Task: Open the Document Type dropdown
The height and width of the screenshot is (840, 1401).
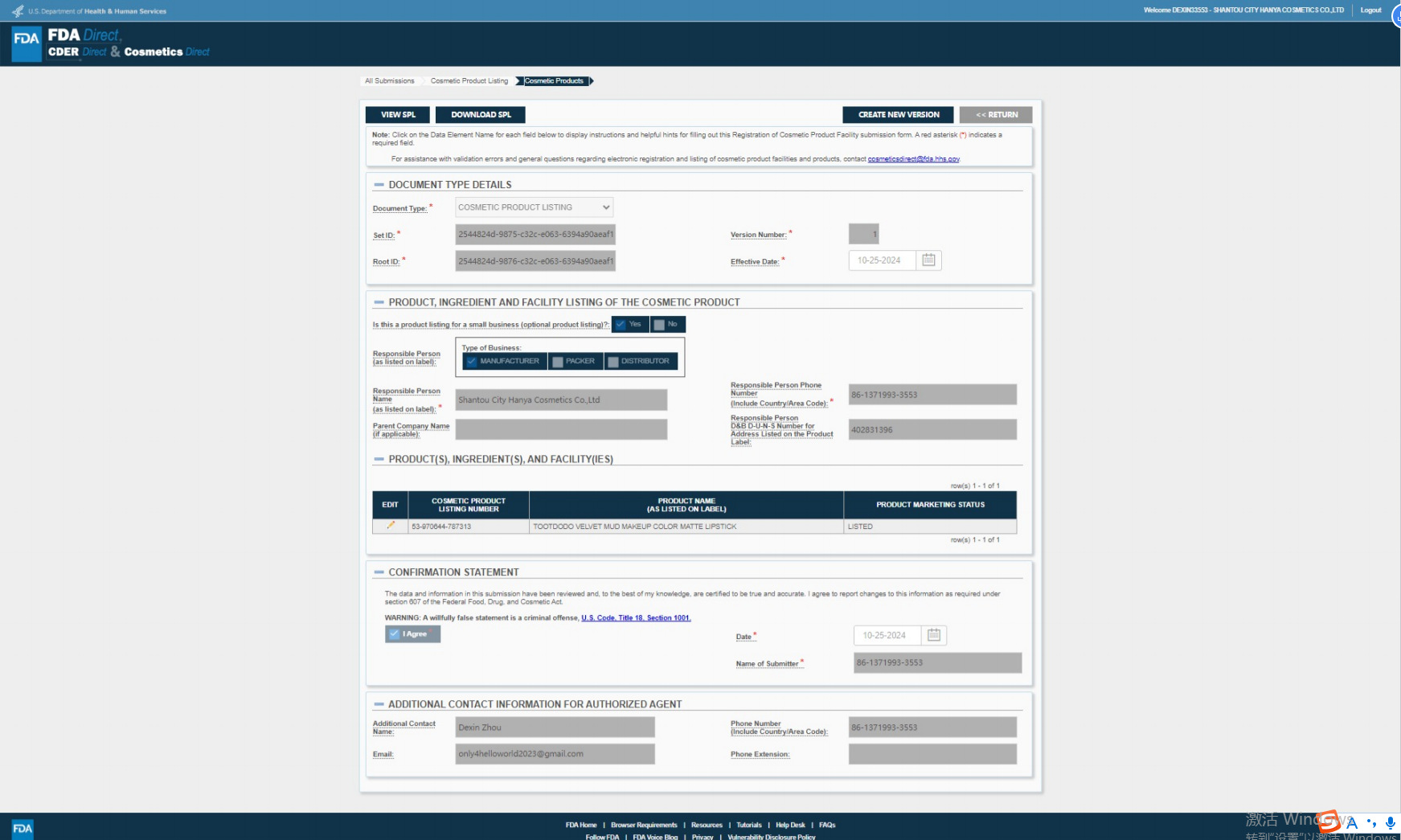Action: coord(534,207)
